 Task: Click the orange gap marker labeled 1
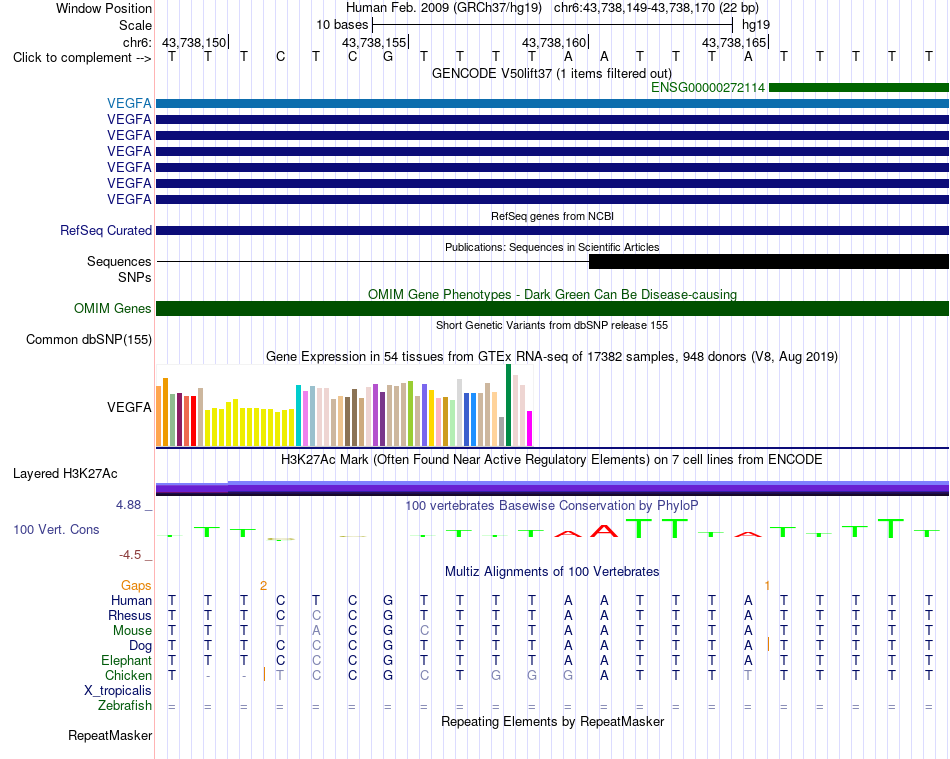(x=767, y=586)
